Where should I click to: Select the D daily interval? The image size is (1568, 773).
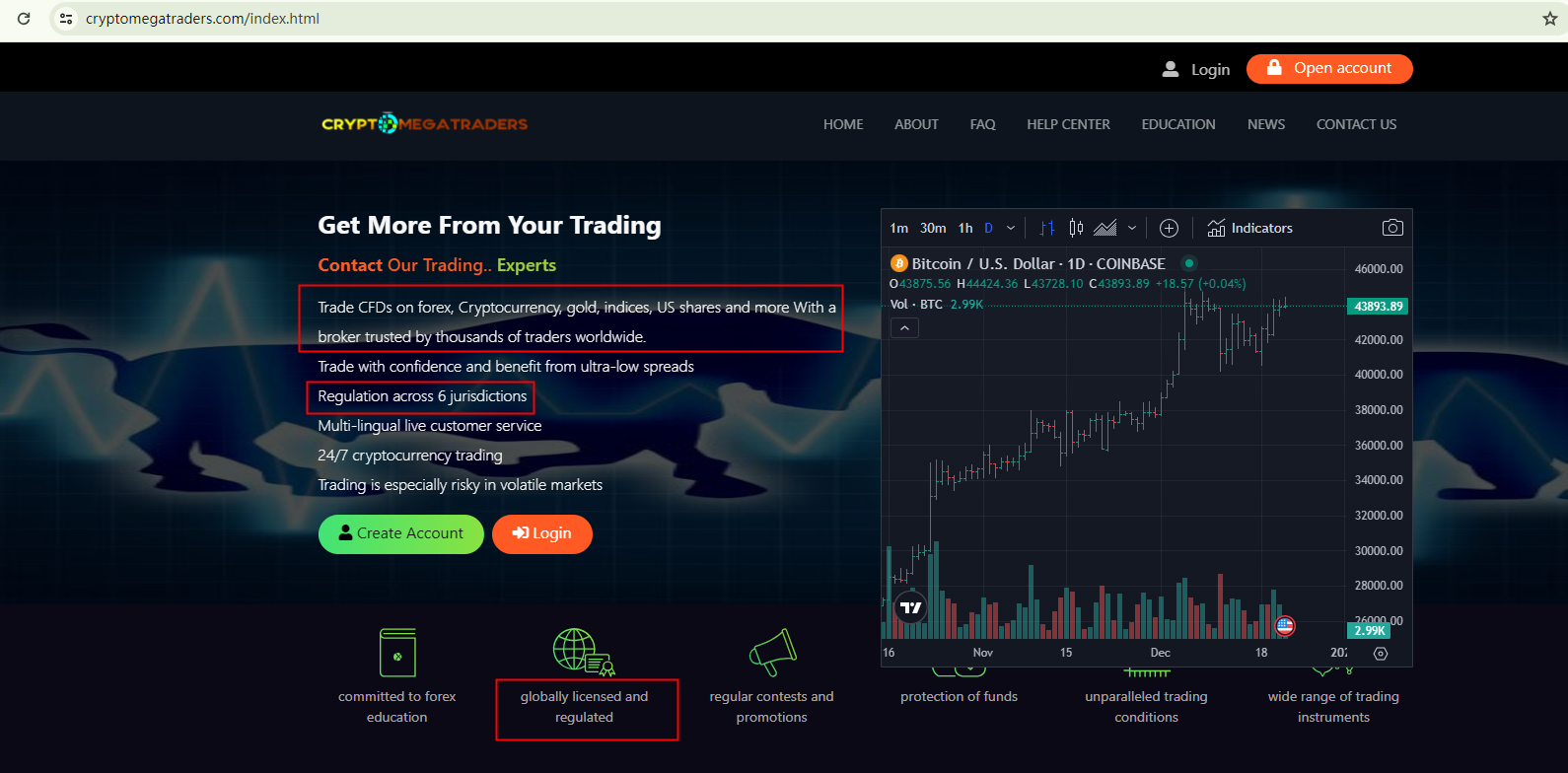point(988,228)
